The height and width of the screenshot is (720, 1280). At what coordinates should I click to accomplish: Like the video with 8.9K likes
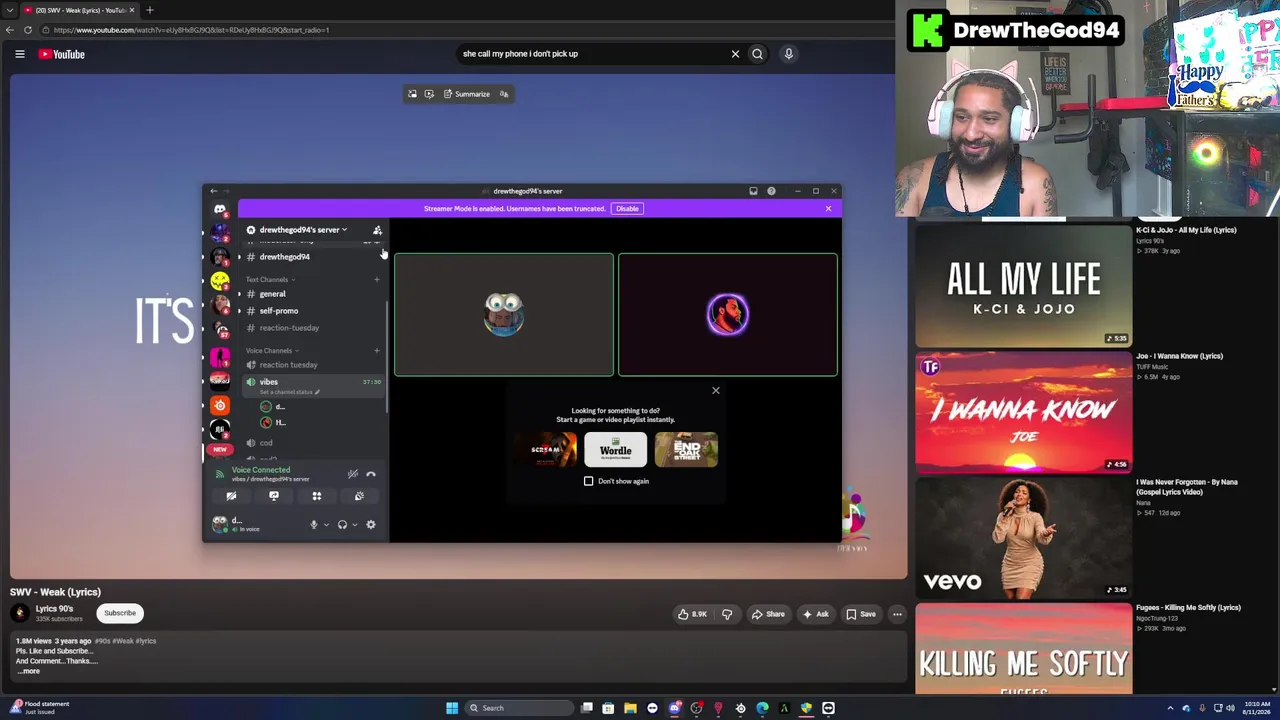[692, 614]
